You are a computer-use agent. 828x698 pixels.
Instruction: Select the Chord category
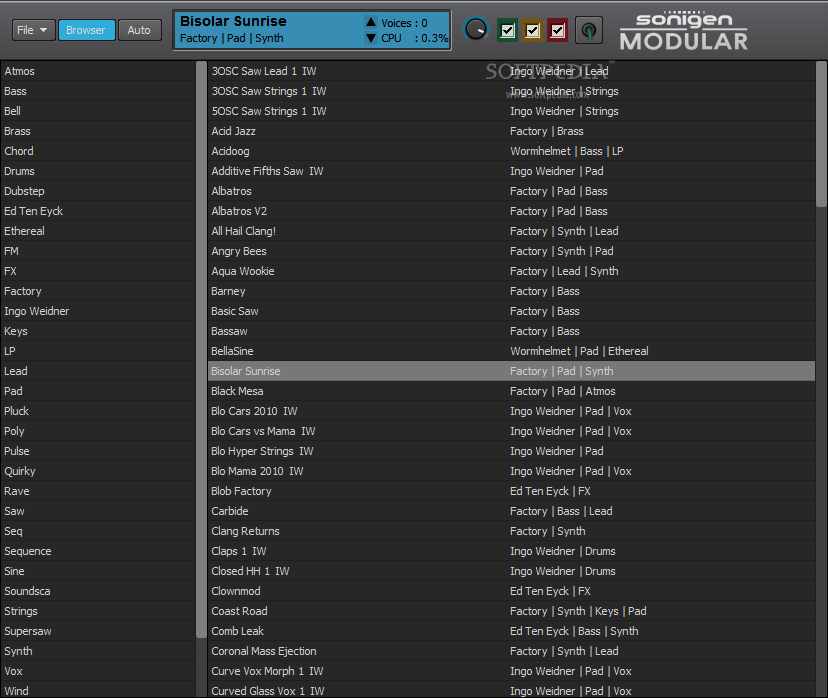coord(98,151)
